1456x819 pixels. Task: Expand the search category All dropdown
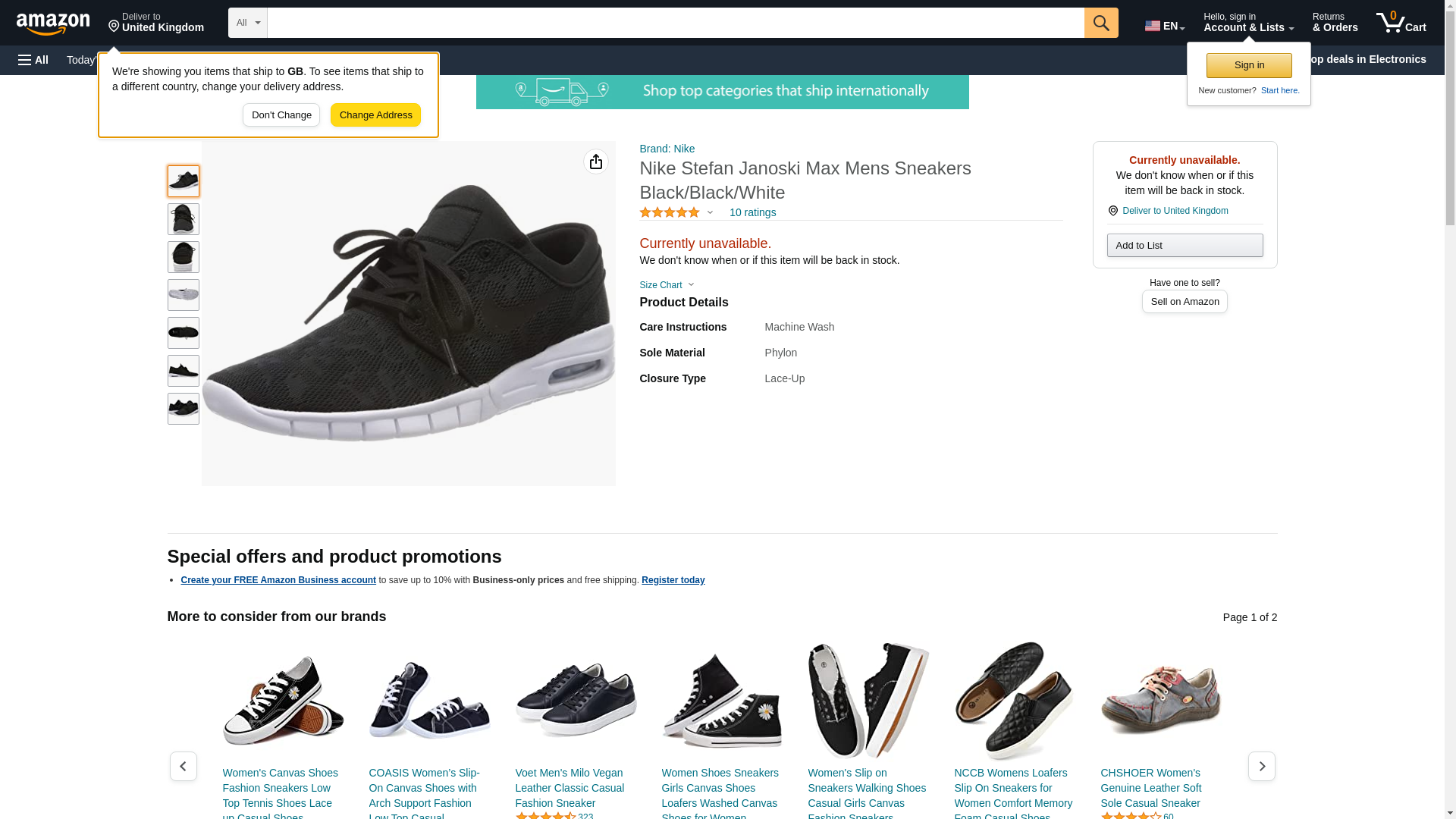coord(247,23)
